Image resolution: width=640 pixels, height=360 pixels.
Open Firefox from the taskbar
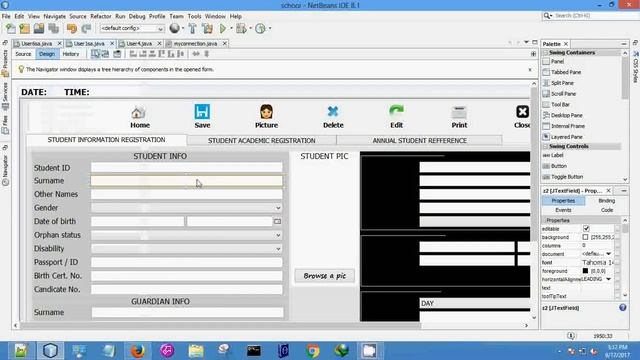(138, 351)
